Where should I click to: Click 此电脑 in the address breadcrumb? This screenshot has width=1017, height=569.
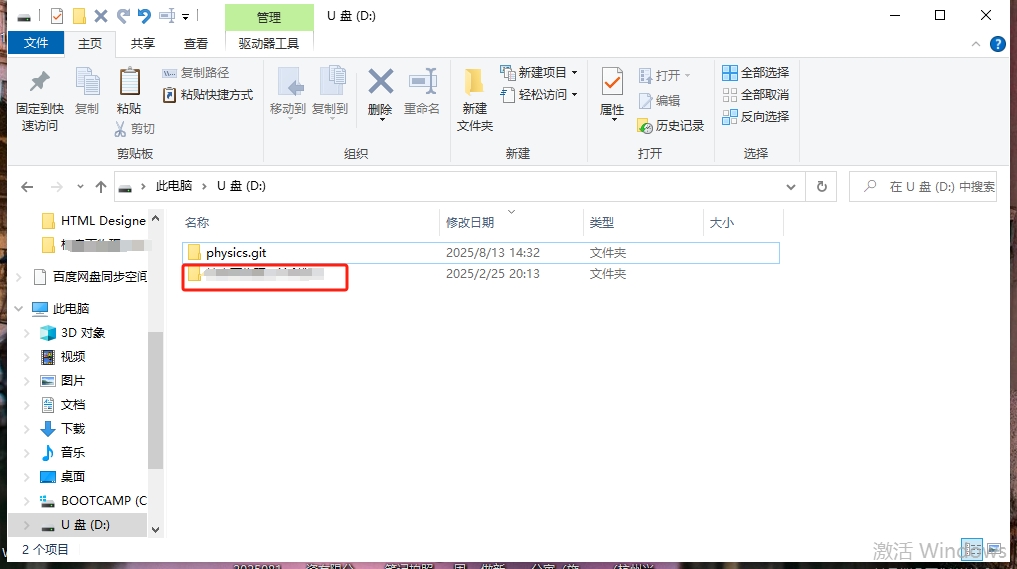(x=174, y=186)
